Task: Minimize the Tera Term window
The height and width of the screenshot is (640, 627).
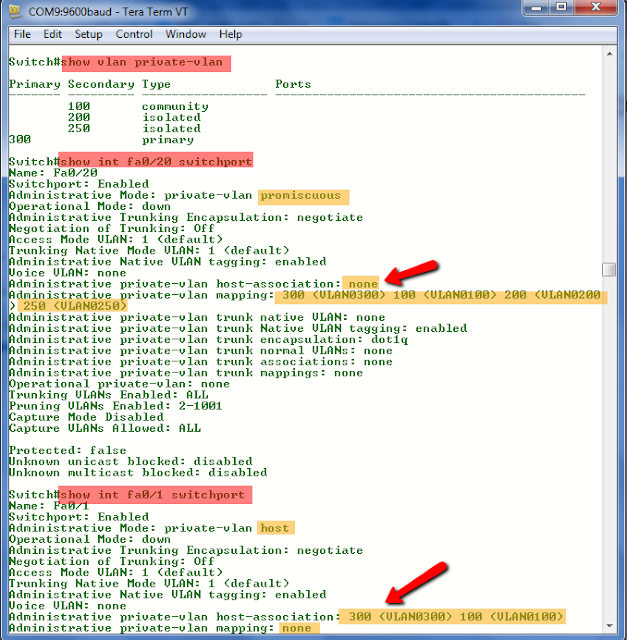Action: [x=536, y=7]
